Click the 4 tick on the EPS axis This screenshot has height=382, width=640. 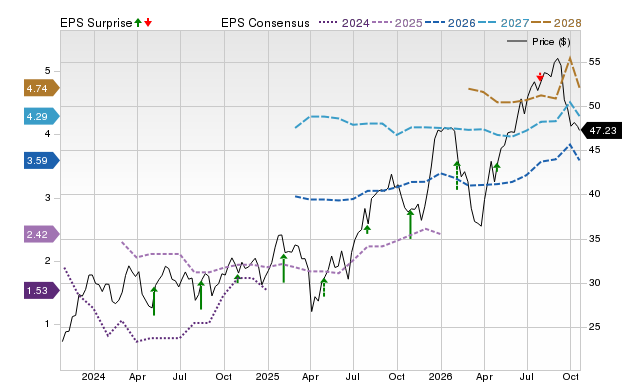point(47,134)
